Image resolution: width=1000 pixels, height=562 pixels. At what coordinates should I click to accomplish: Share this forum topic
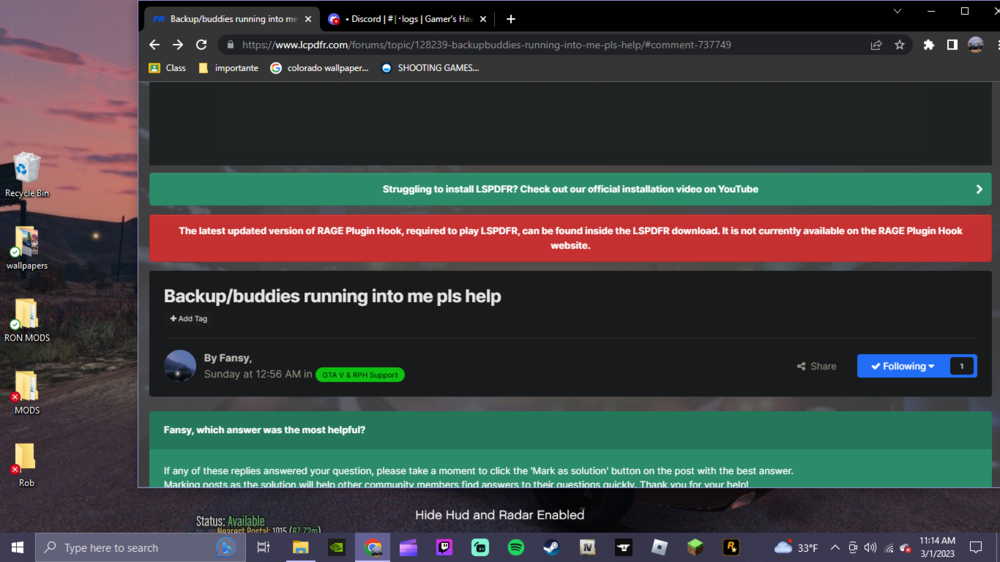point(816,366)
